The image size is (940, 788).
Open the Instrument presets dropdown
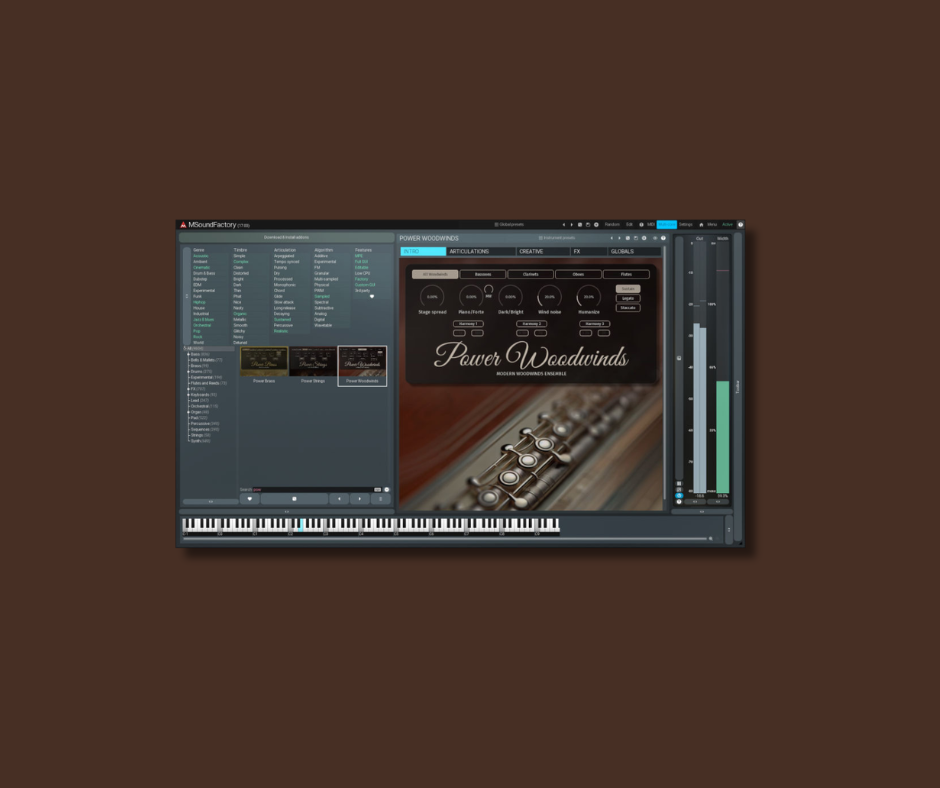[557, 238]
